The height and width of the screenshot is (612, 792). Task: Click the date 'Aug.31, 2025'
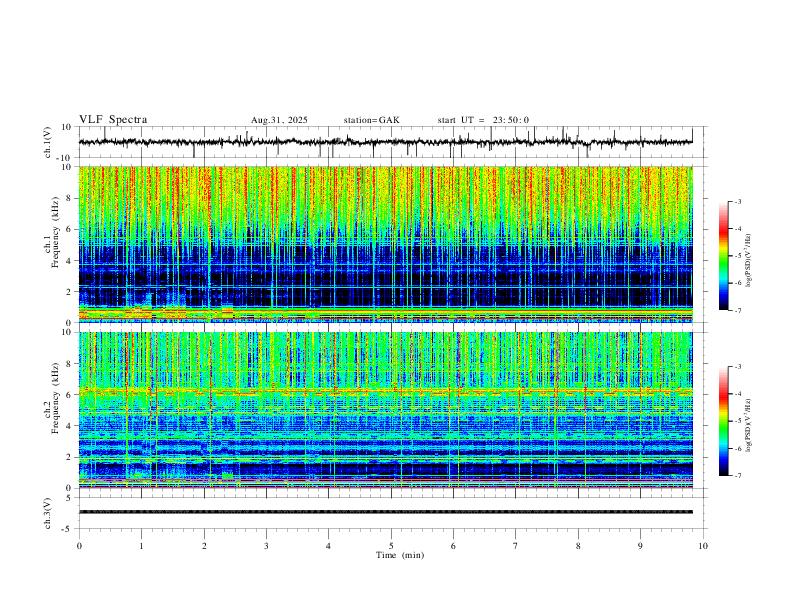[x=279, y=120]
